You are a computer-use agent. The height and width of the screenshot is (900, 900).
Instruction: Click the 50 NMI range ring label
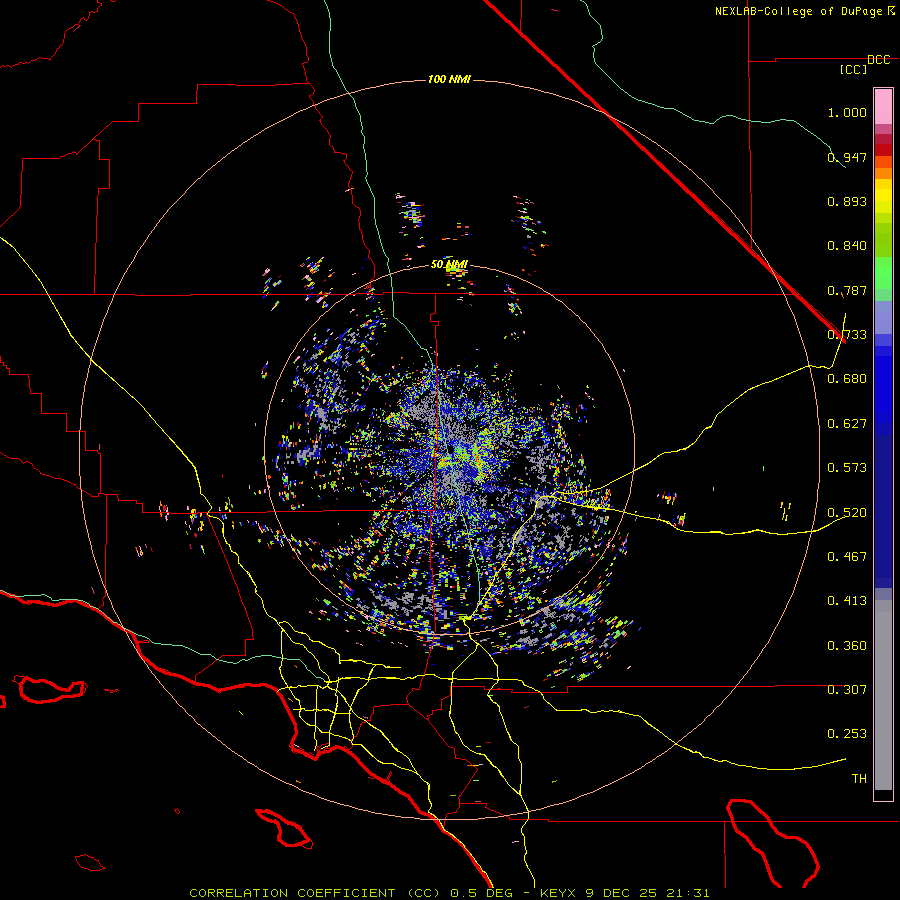point(449,265)
